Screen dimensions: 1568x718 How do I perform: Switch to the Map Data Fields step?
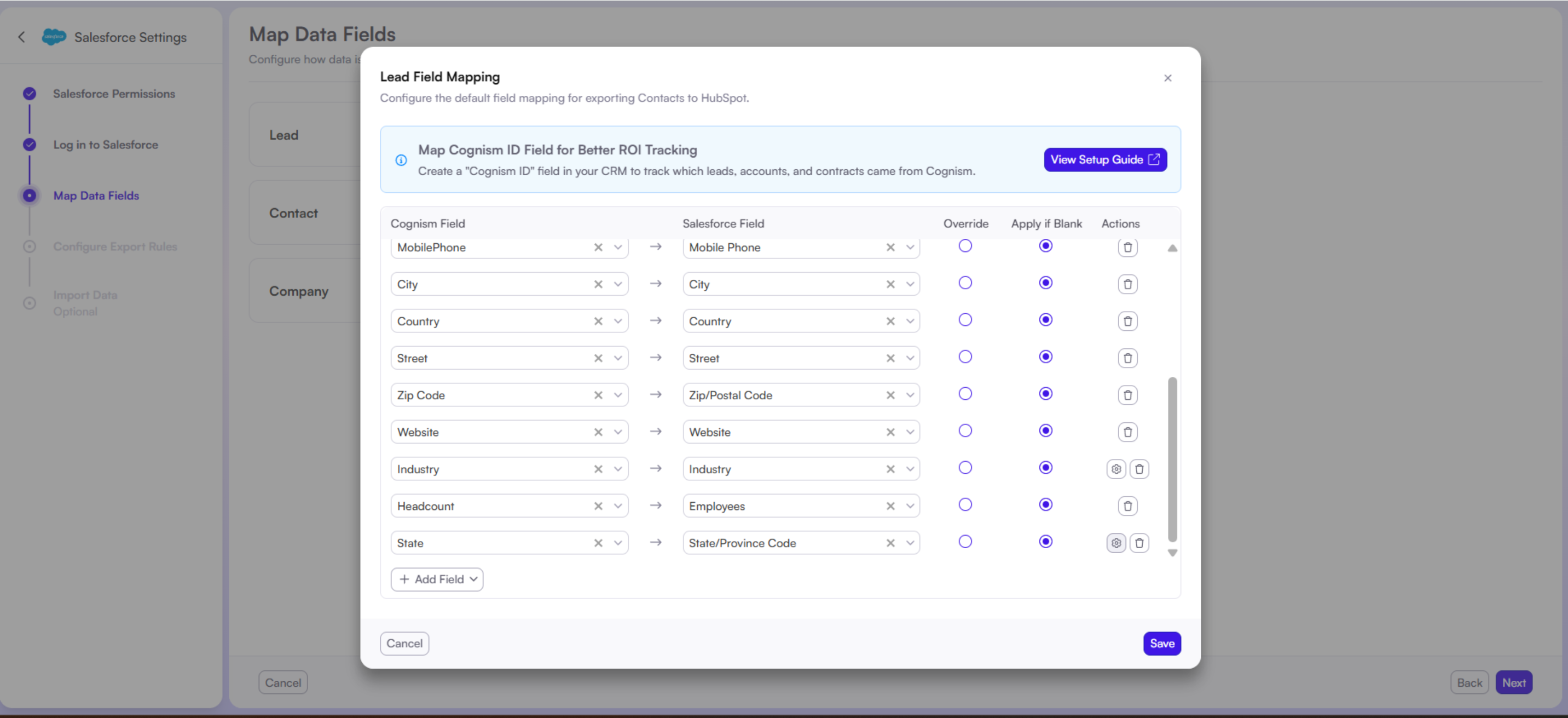(96, 196)
